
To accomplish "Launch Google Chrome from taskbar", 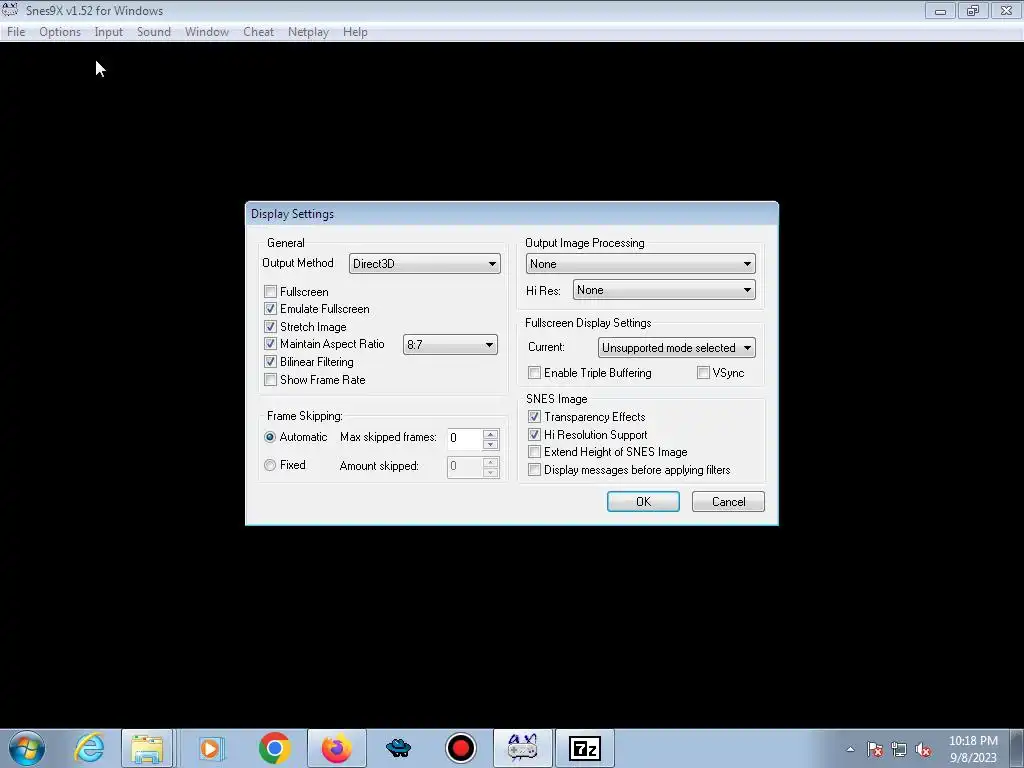I will [274, 748].
